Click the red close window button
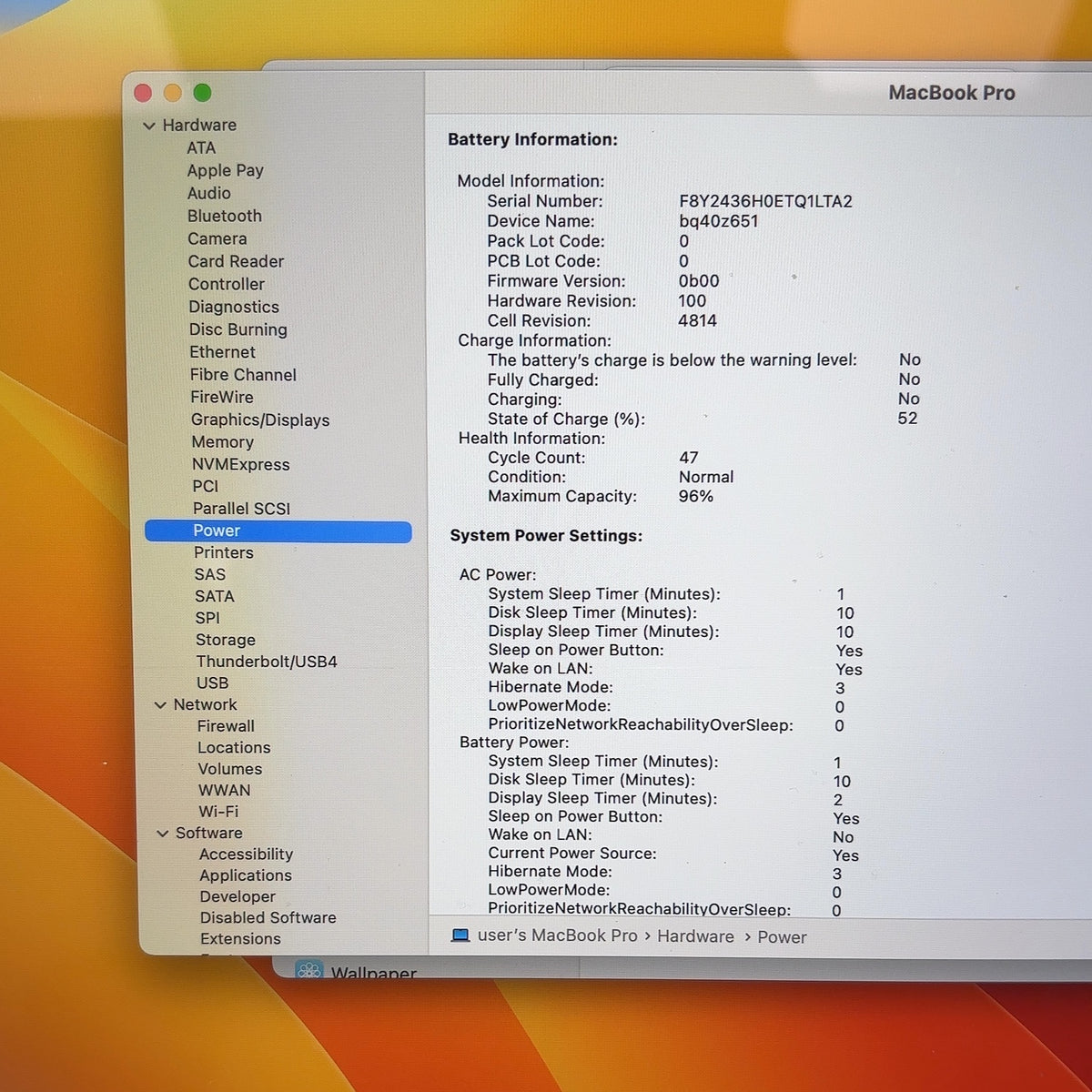Viewport: 1092px width, 1092px height. tap(143, 93)
